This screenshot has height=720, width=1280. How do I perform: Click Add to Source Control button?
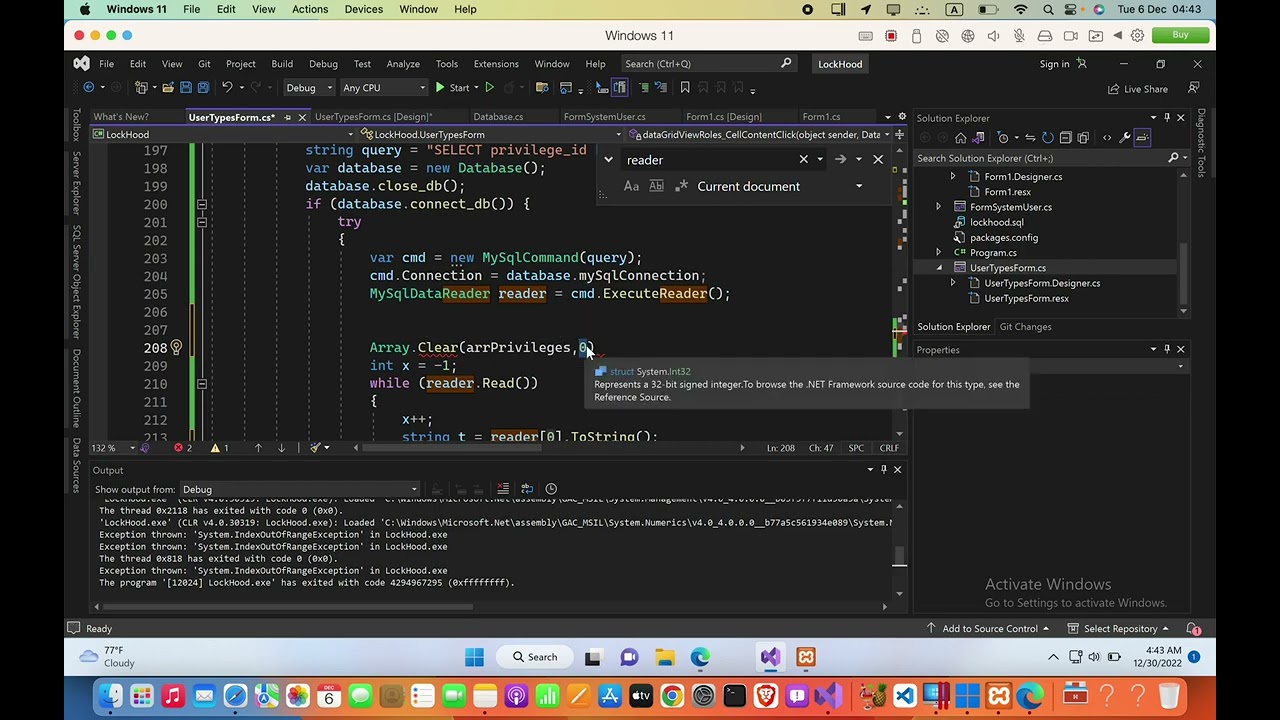(988, 629)
